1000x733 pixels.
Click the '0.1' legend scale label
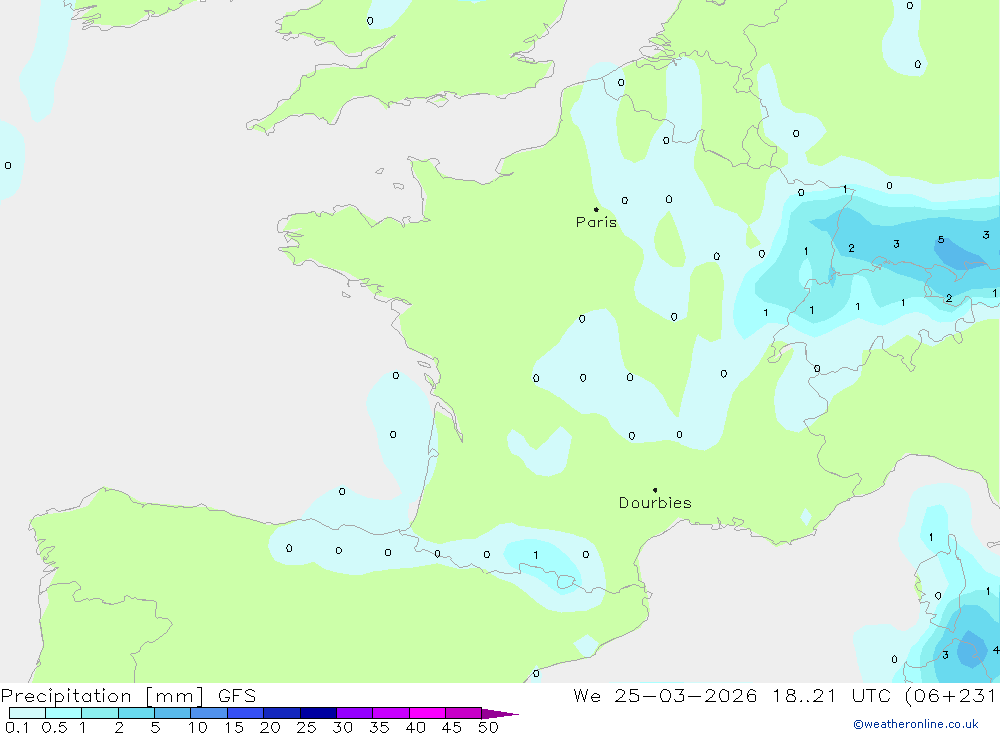[x=17, y=727]
